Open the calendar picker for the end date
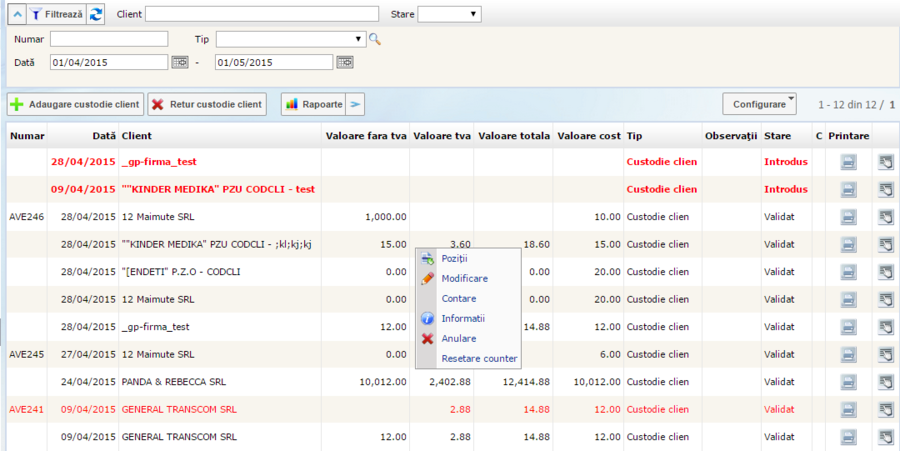The image size is (900, 451). coord(345,62)
